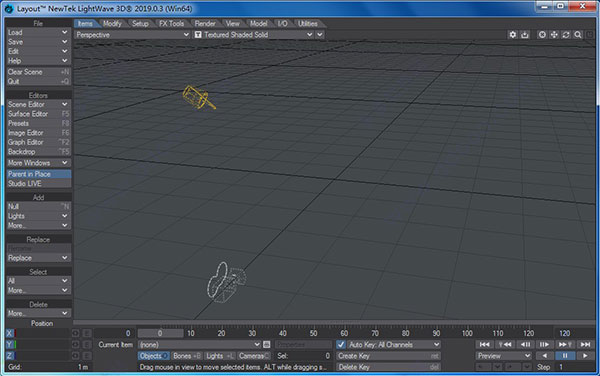This screenshot has height=376, width=600.
Task: Click Delete Key button
Action: point(388,367)
